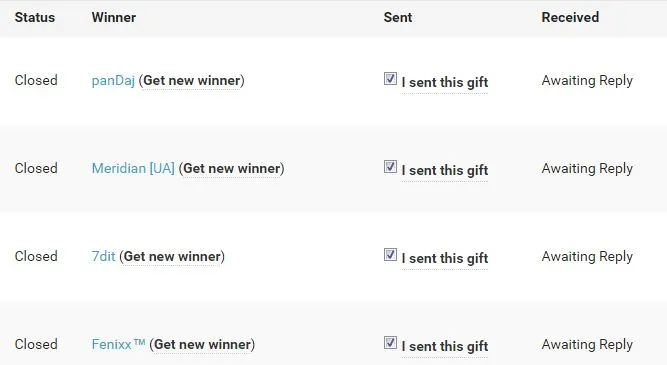Click the Winner column header
The height and width of the screenshot is (365, 667).
(114, 17)
